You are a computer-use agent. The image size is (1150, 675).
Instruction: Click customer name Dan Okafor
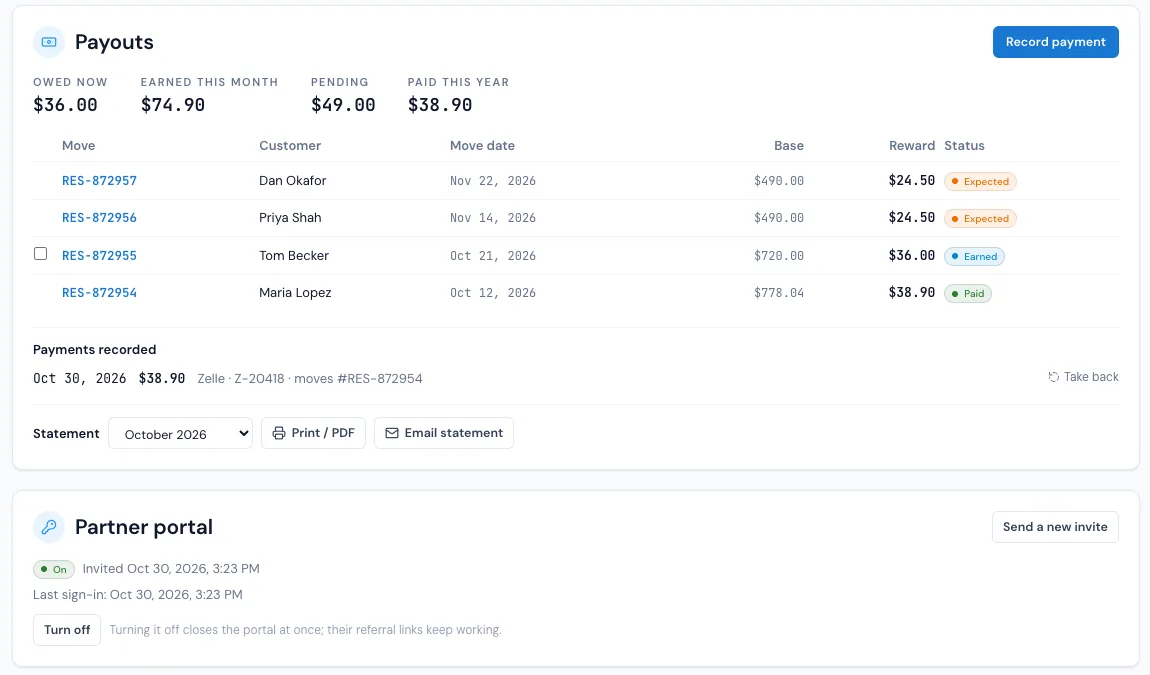pyautogui.click(x=293, y=180)
